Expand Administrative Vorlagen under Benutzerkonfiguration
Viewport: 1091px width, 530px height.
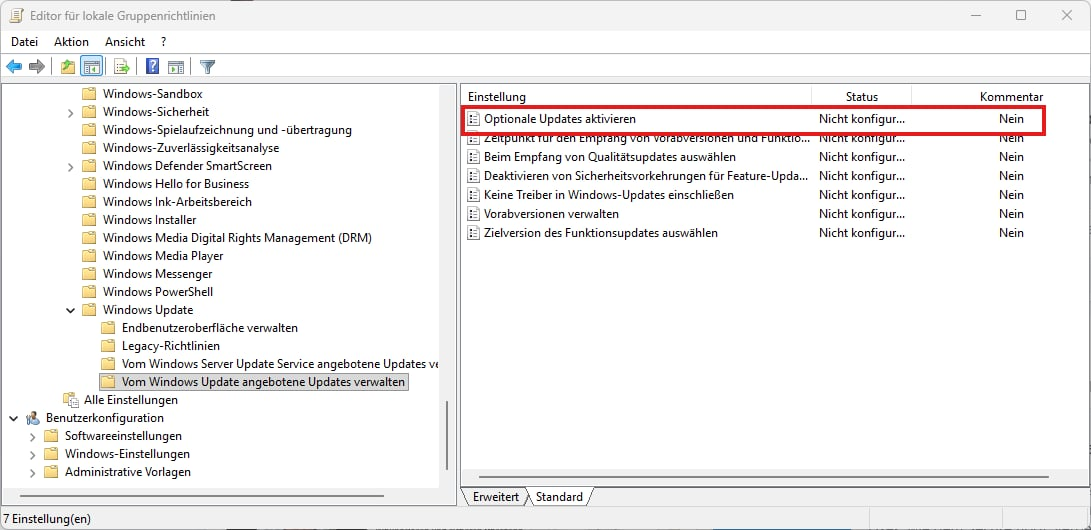pyautogui.click(x=33, y=472)
